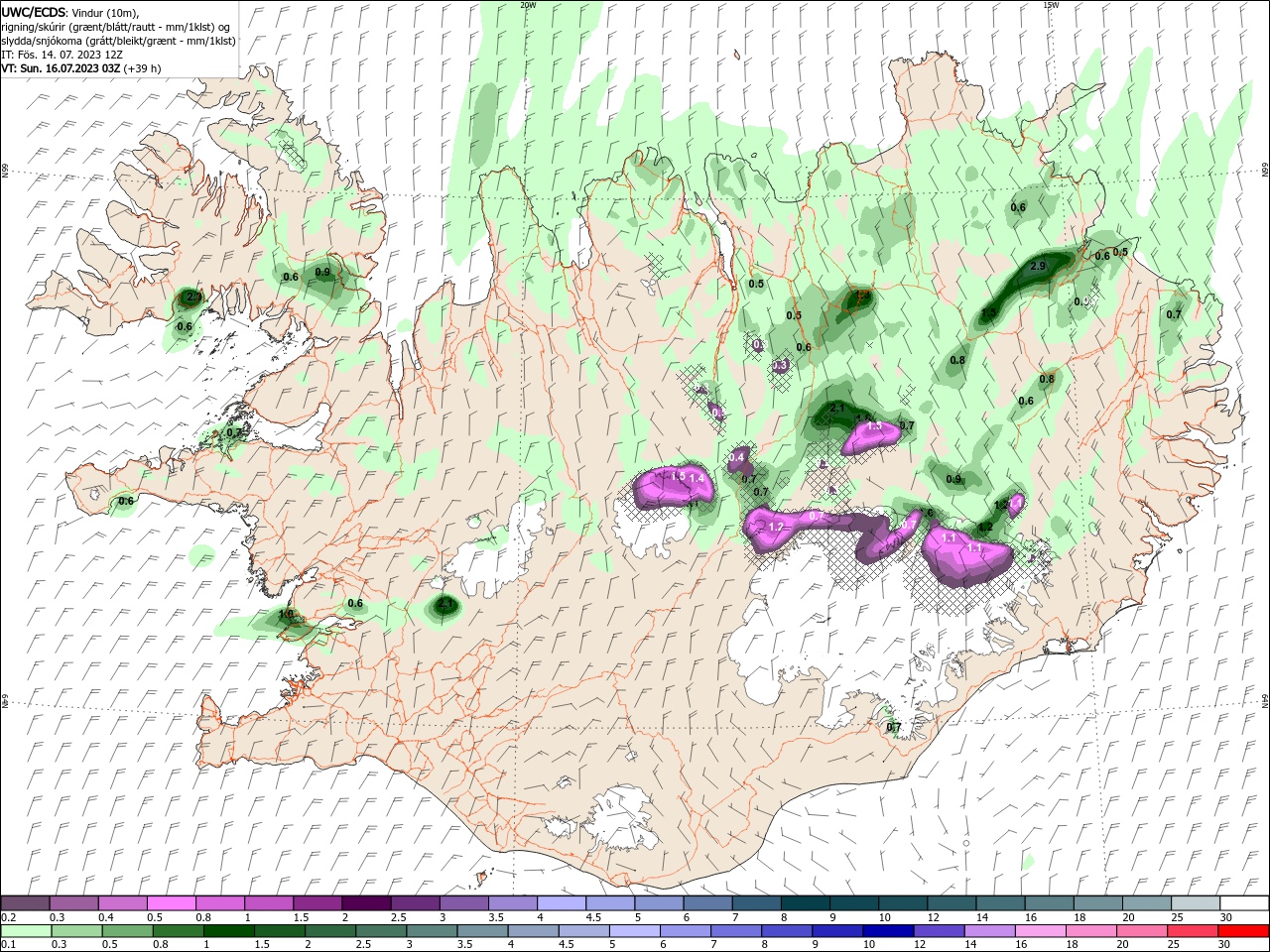Click the 2.0 rainfall value in the Westfjords

pyautogui.click(x=193, y=297)
